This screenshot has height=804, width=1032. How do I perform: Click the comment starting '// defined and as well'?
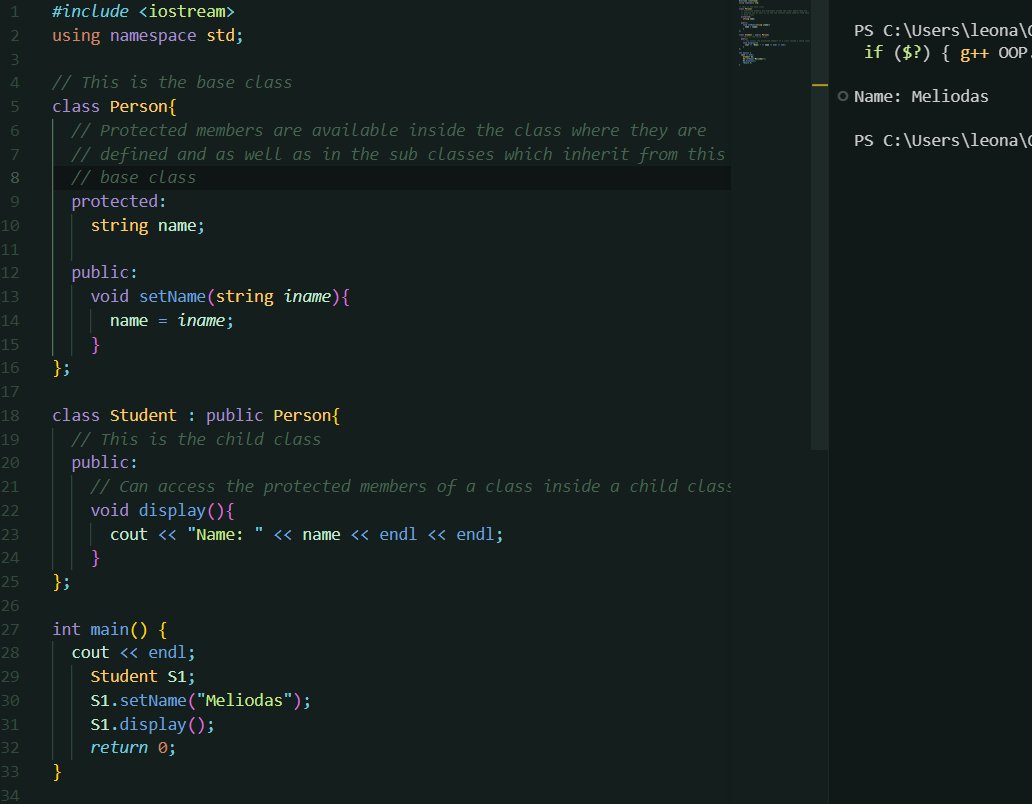point(398,154)
